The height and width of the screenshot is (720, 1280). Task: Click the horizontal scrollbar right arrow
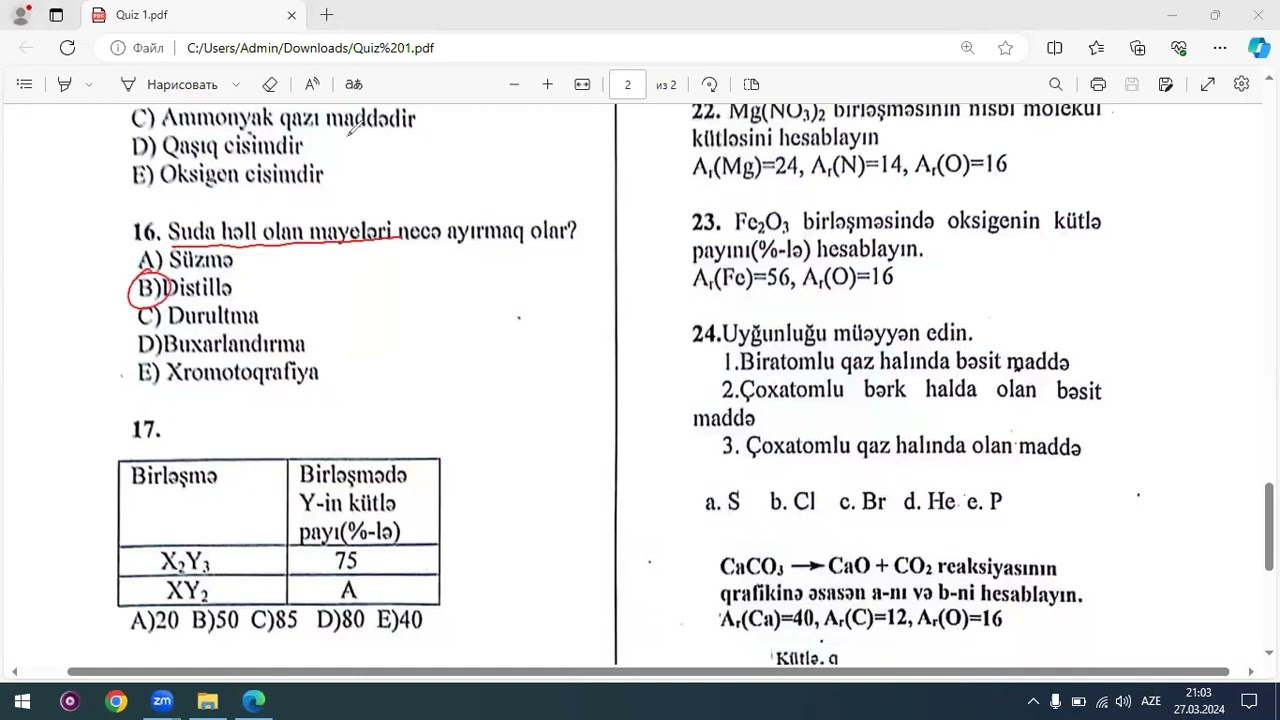coord(1251,672)
